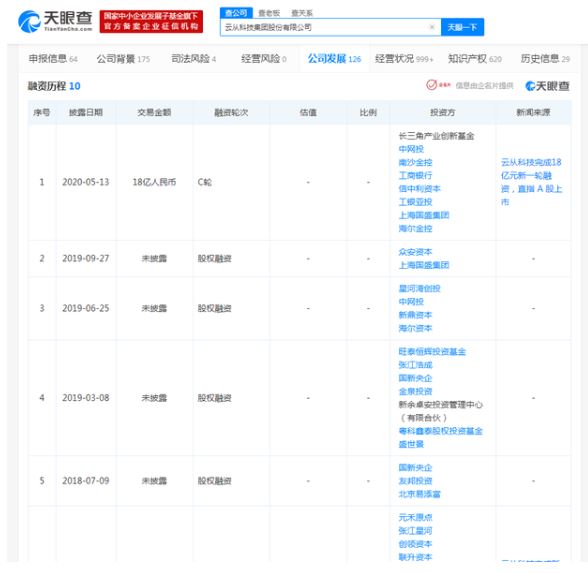Screen dimensions: 588x573
Task: Click the Tianyancha logo
Action: pos(55,21)
